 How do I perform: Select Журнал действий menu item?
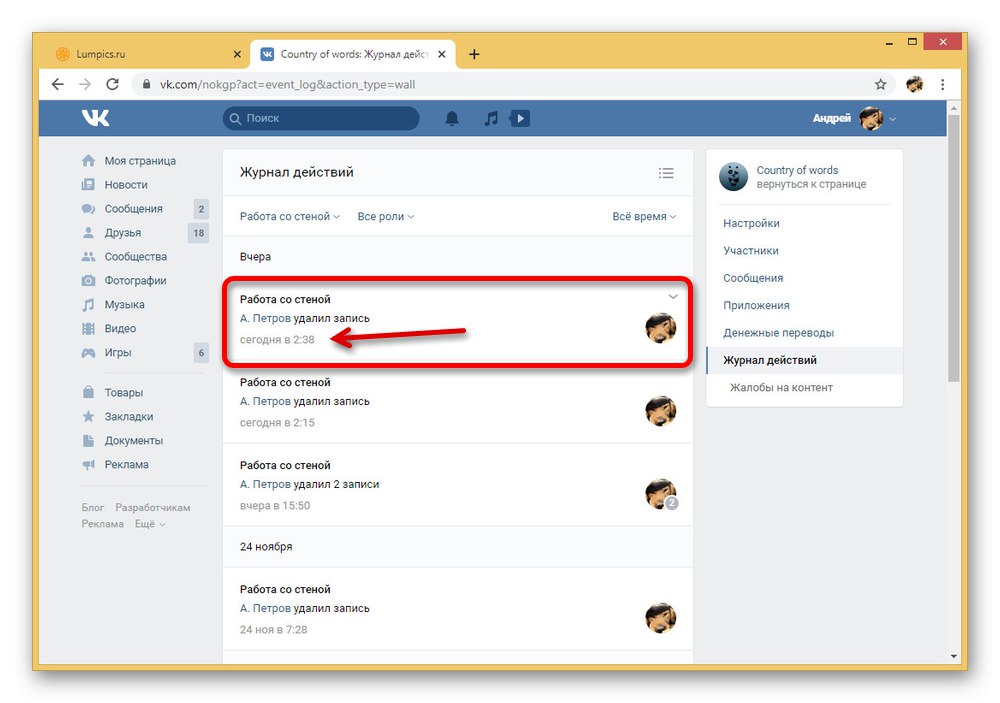pyautogui.click(x=805, y=360)
